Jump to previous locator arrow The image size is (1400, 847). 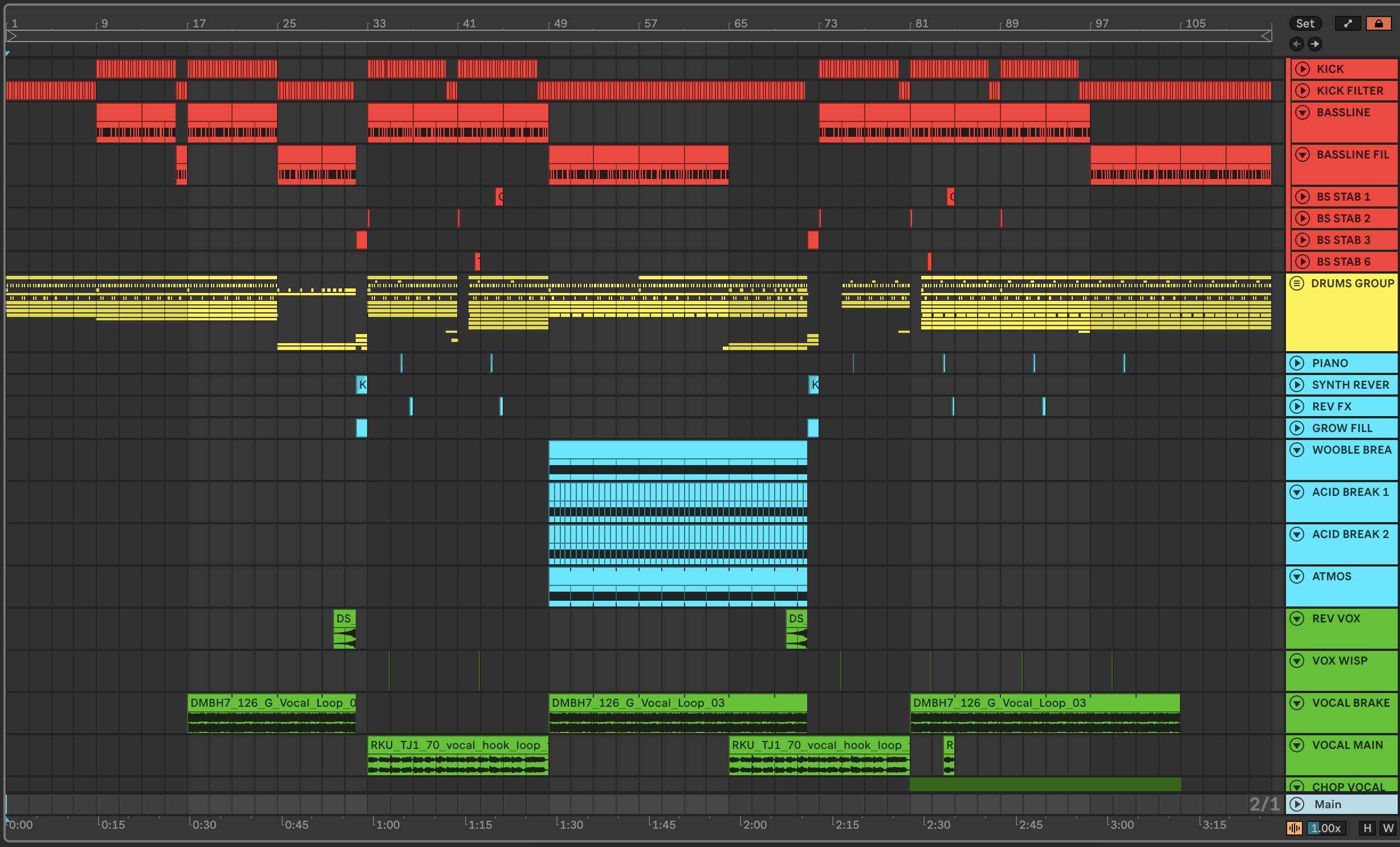coord(1297,44)
